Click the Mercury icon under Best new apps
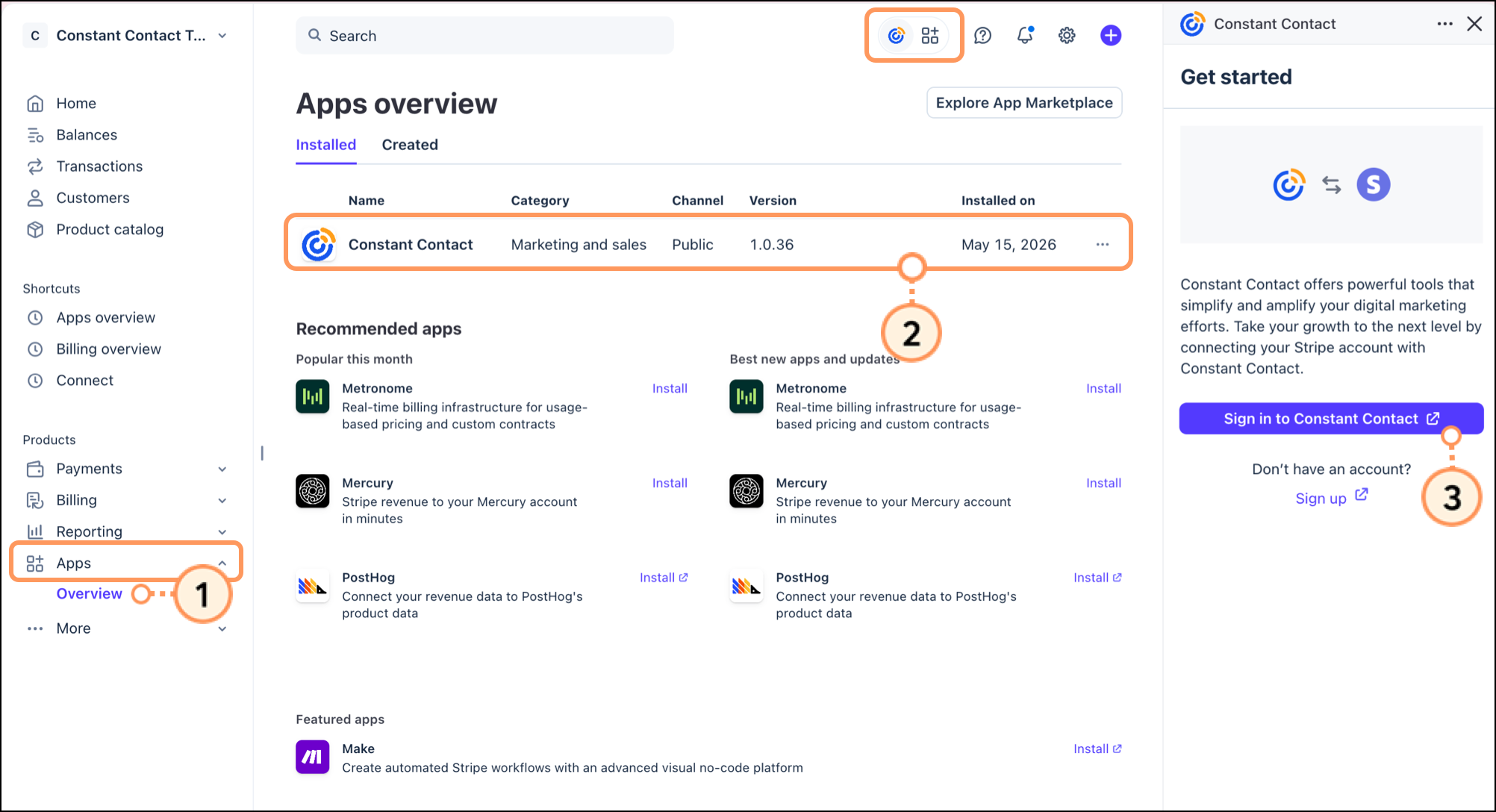This screenshot has height=812, width=1496. pos(747,491)
